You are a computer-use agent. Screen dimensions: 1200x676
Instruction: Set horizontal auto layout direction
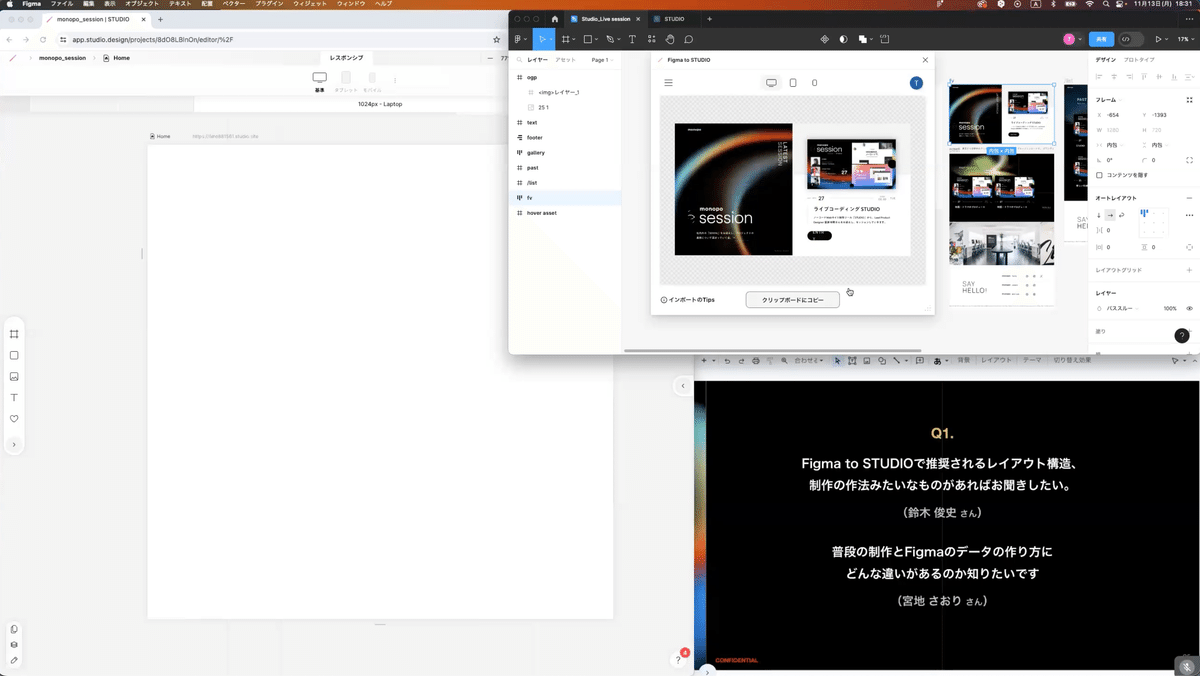[1110, 215]
